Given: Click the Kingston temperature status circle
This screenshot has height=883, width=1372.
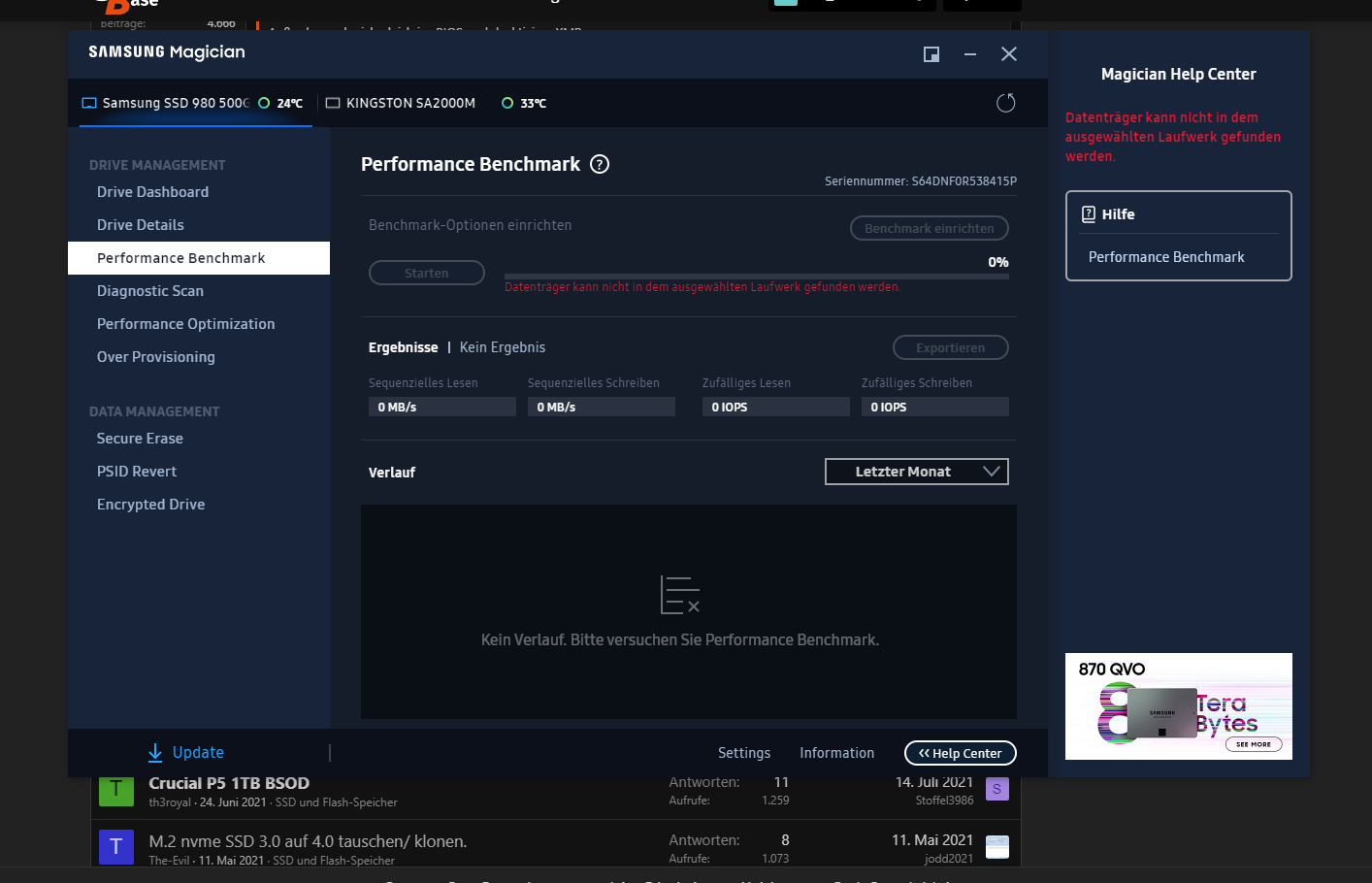Looking at the screenshot, I should (507, 103).
